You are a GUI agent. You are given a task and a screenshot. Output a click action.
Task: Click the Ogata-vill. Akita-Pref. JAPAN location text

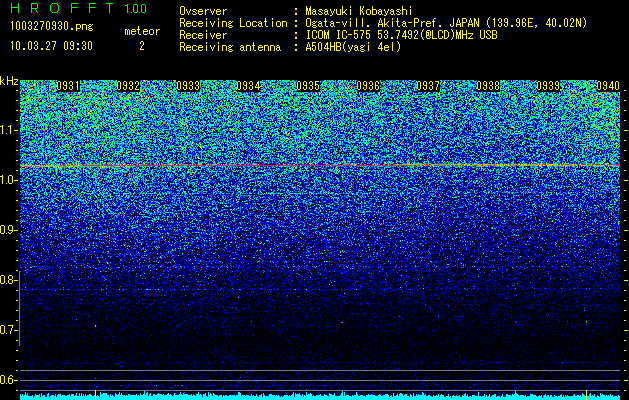tap(446, 23)
